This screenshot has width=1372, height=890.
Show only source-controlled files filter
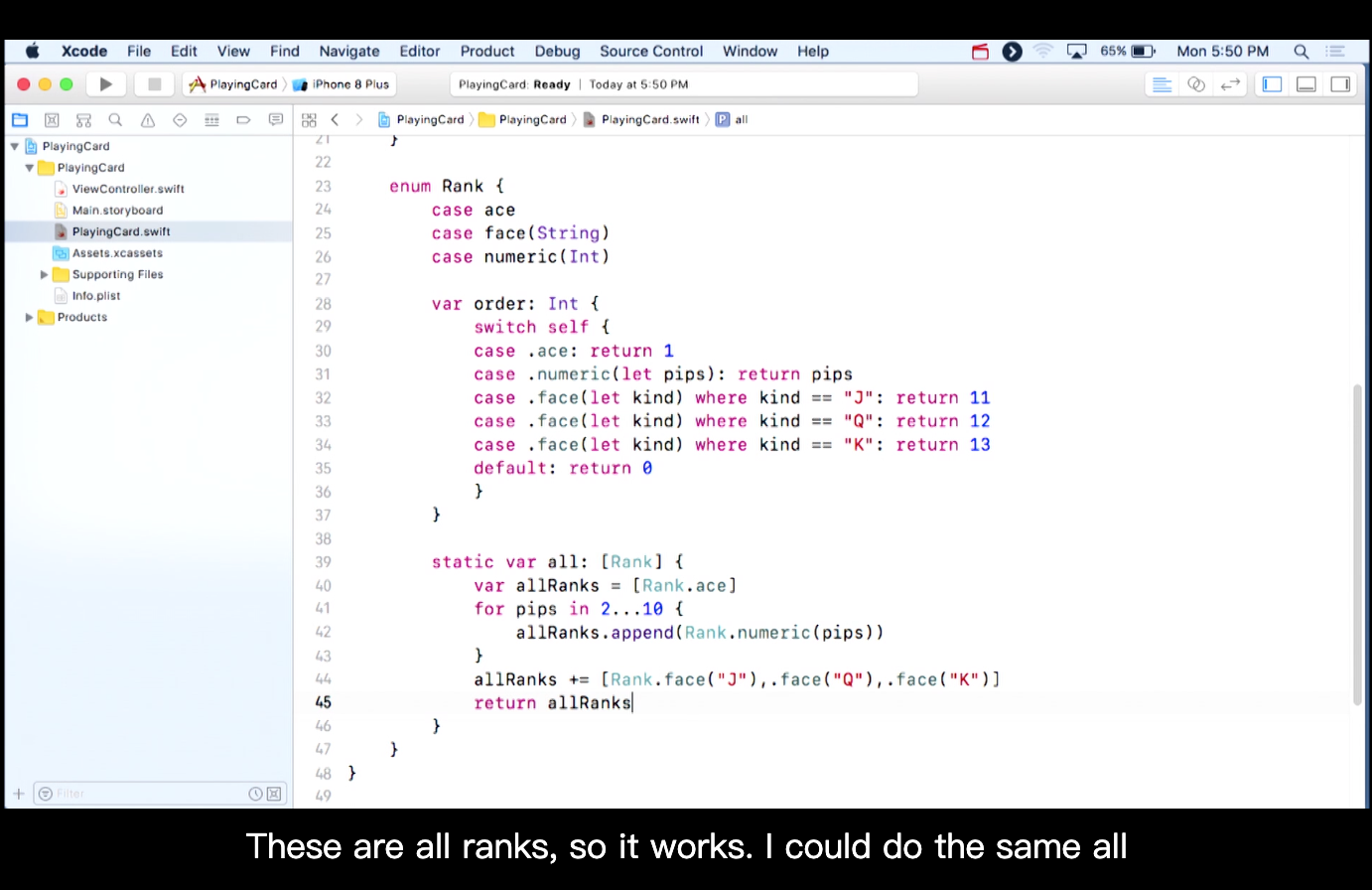coord(274,794)
